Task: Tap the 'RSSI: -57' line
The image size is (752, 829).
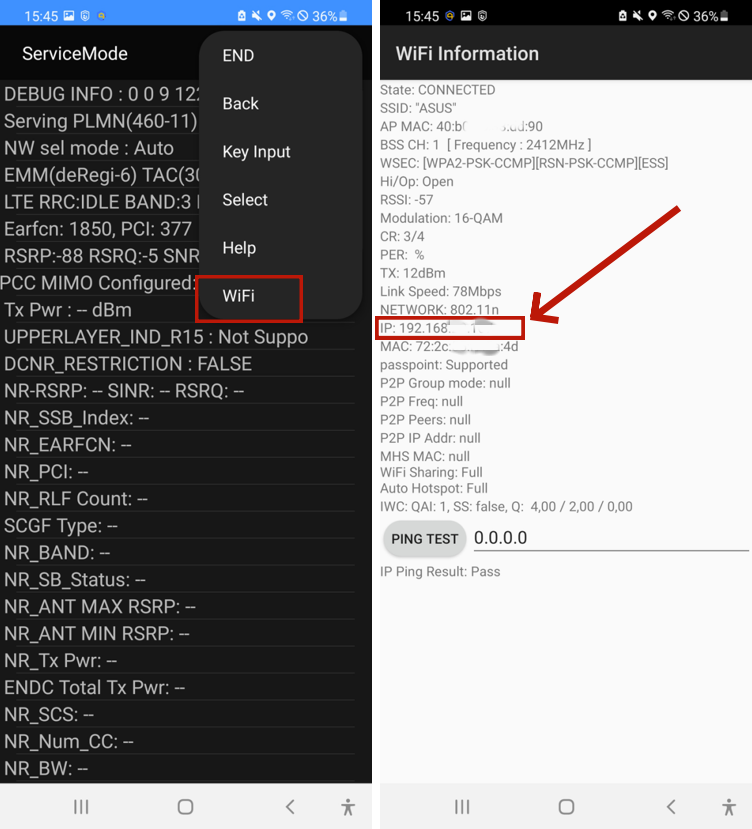Action: pyautogui.click(x=406, y=200)
